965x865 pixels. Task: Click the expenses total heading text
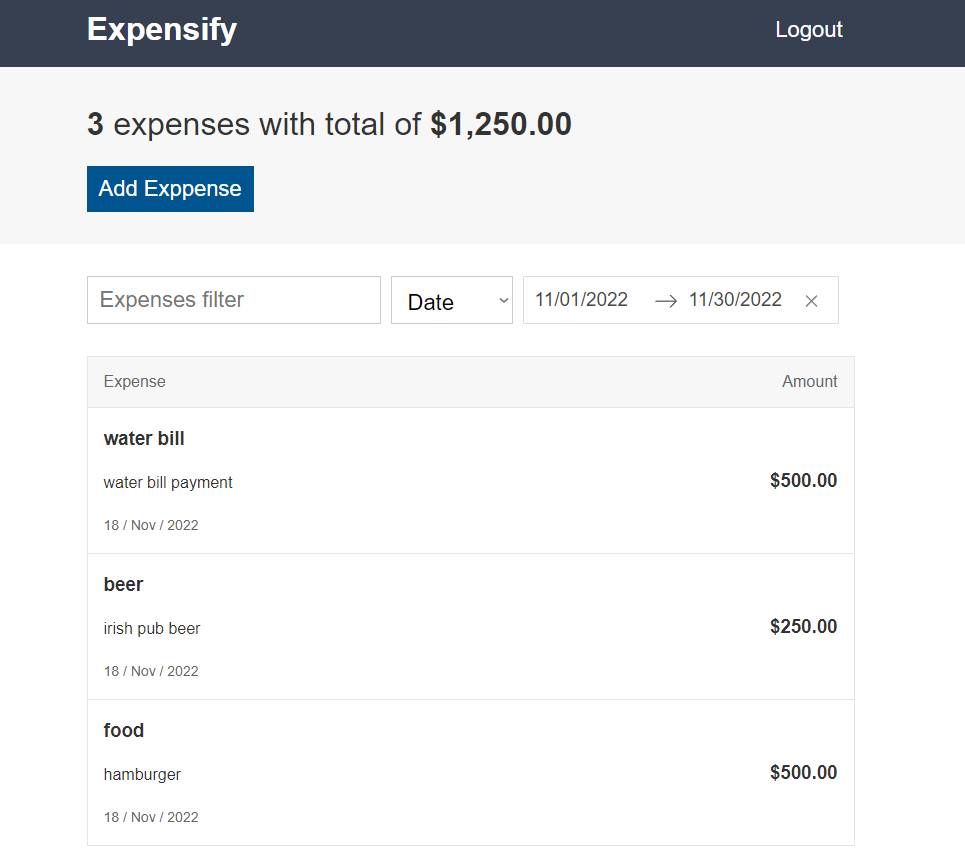coord(328,123)
